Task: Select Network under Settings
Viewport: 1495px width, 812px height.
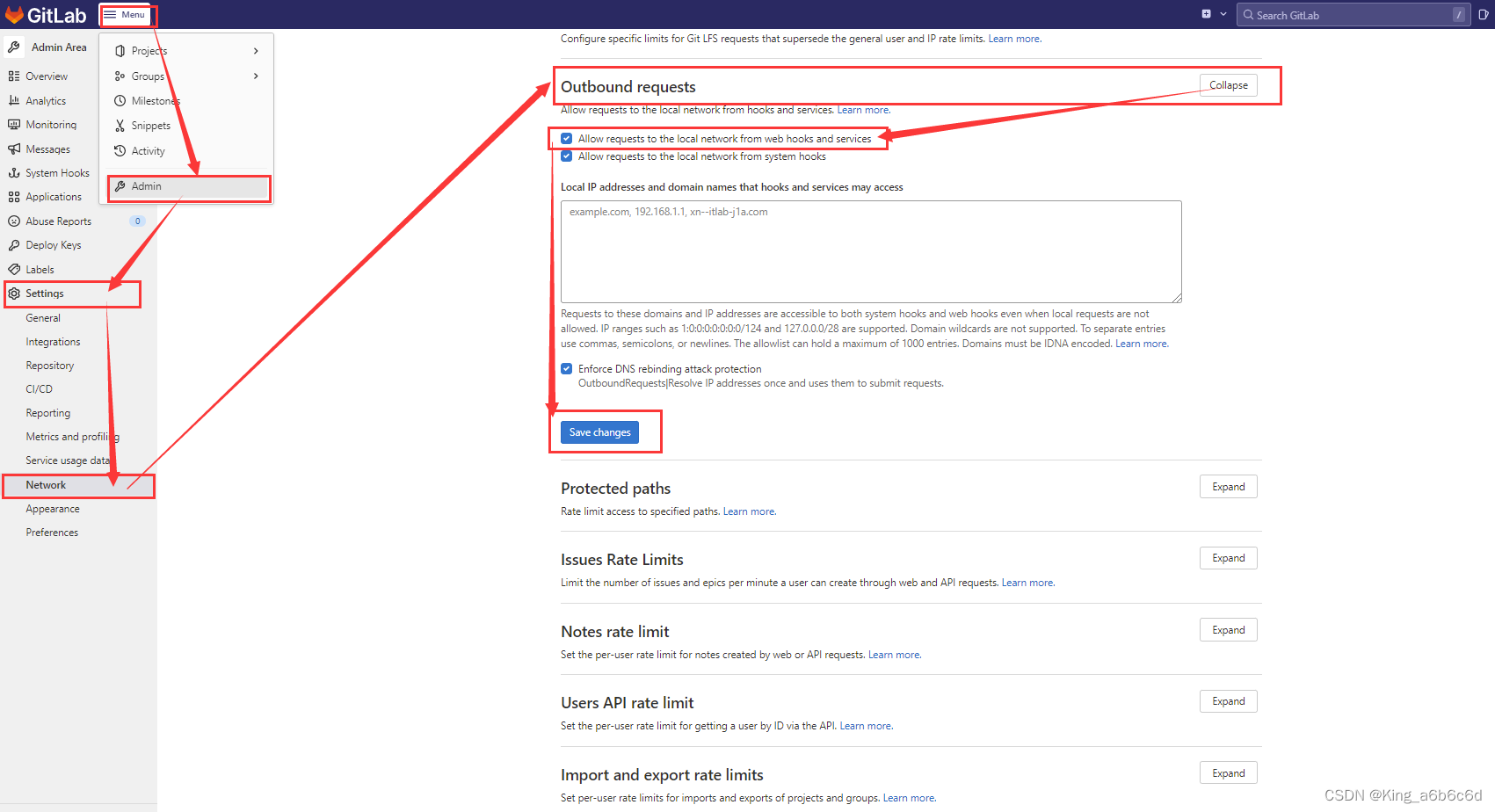Action: [x=46, y=485]
